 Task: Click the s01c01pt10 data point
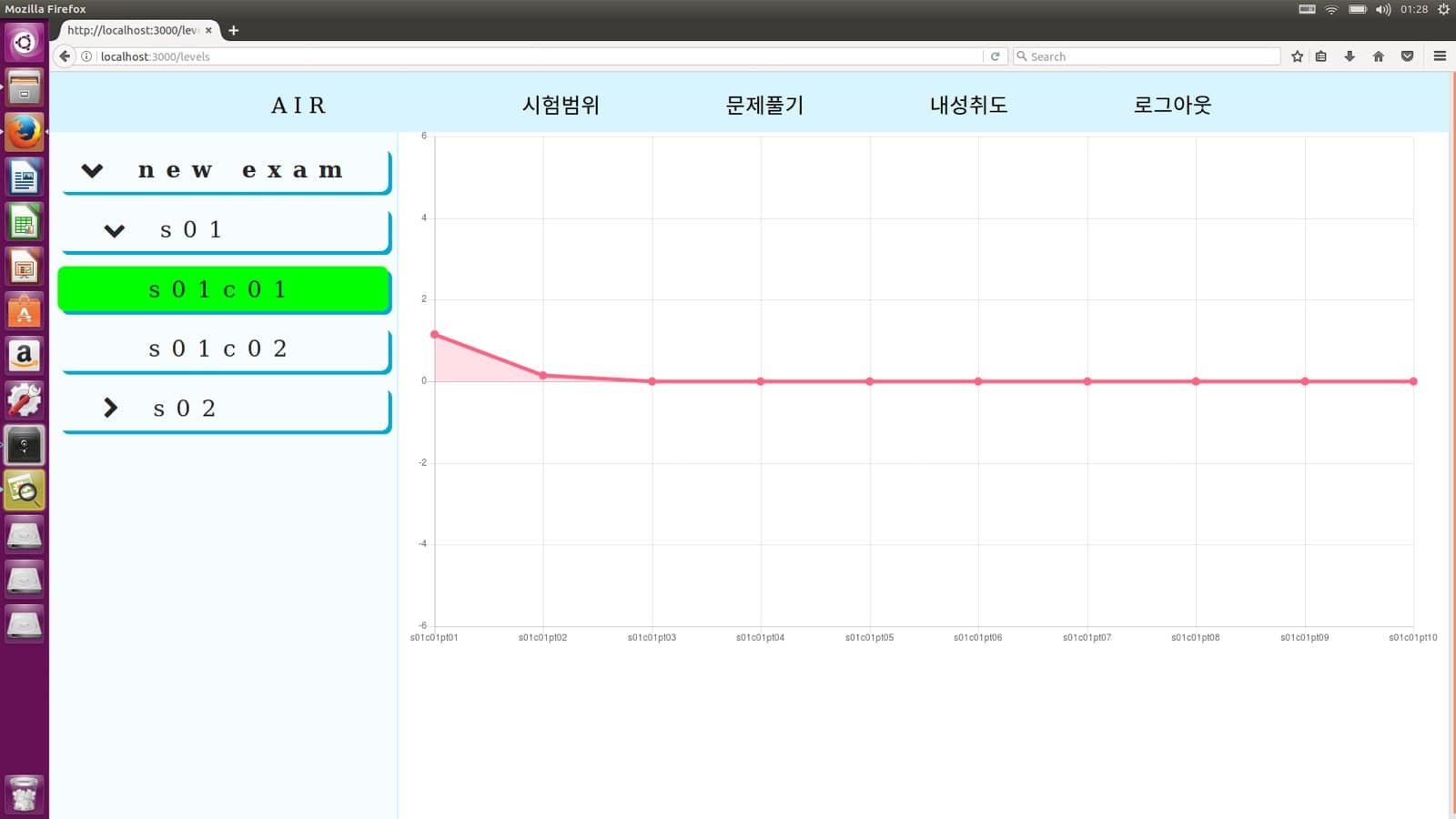click(1413, 381)
